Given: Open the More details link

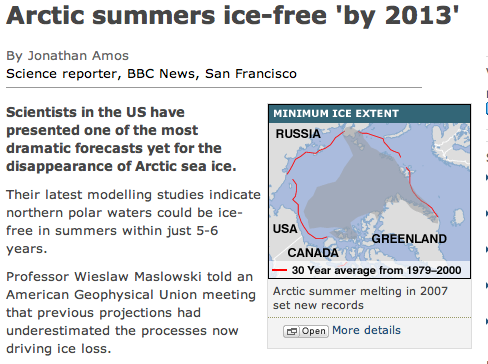Looking at the screenshot, I should [366, 330].
